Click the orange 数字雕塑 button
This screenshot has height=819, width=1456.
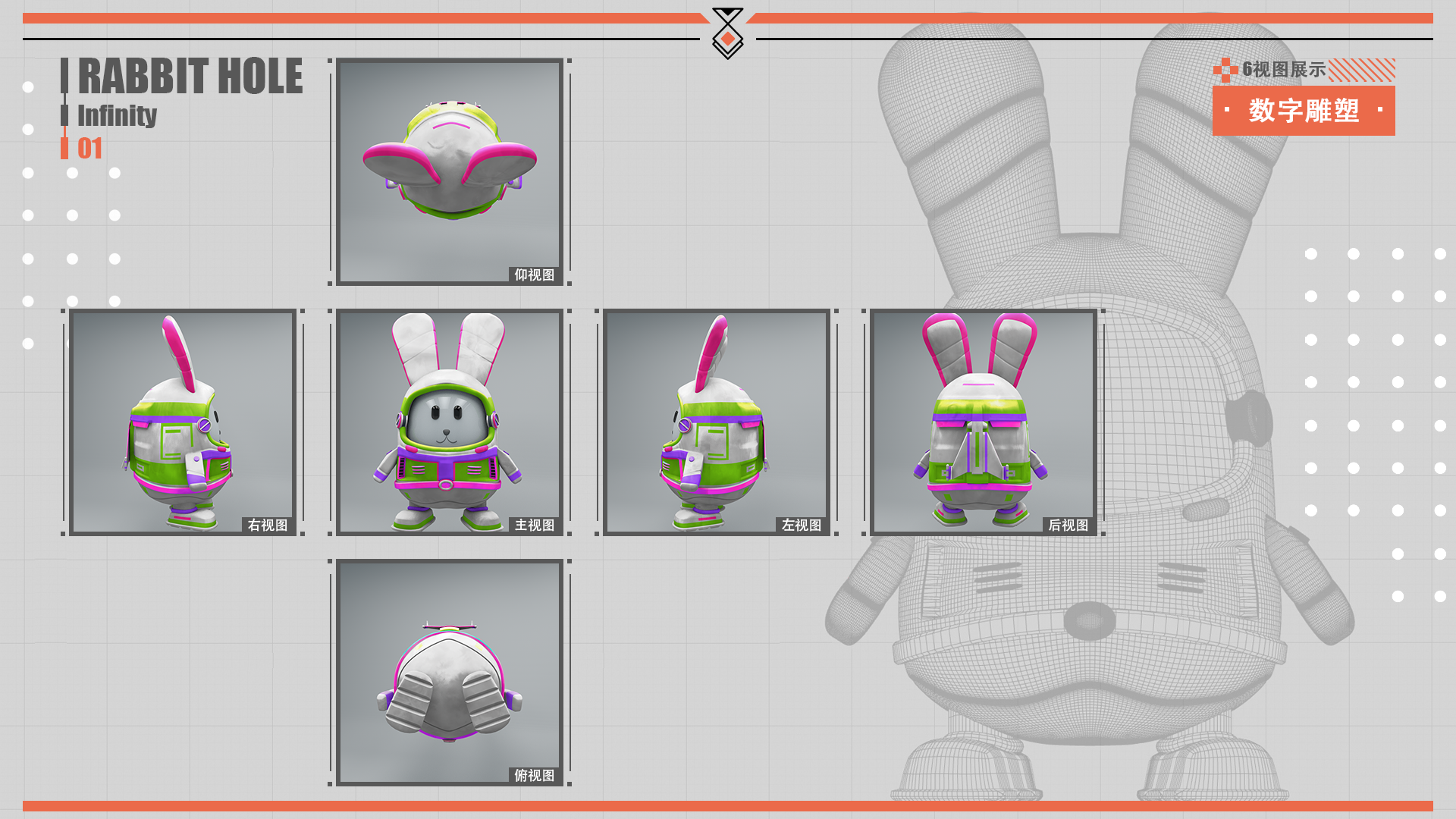(1304, 111)
